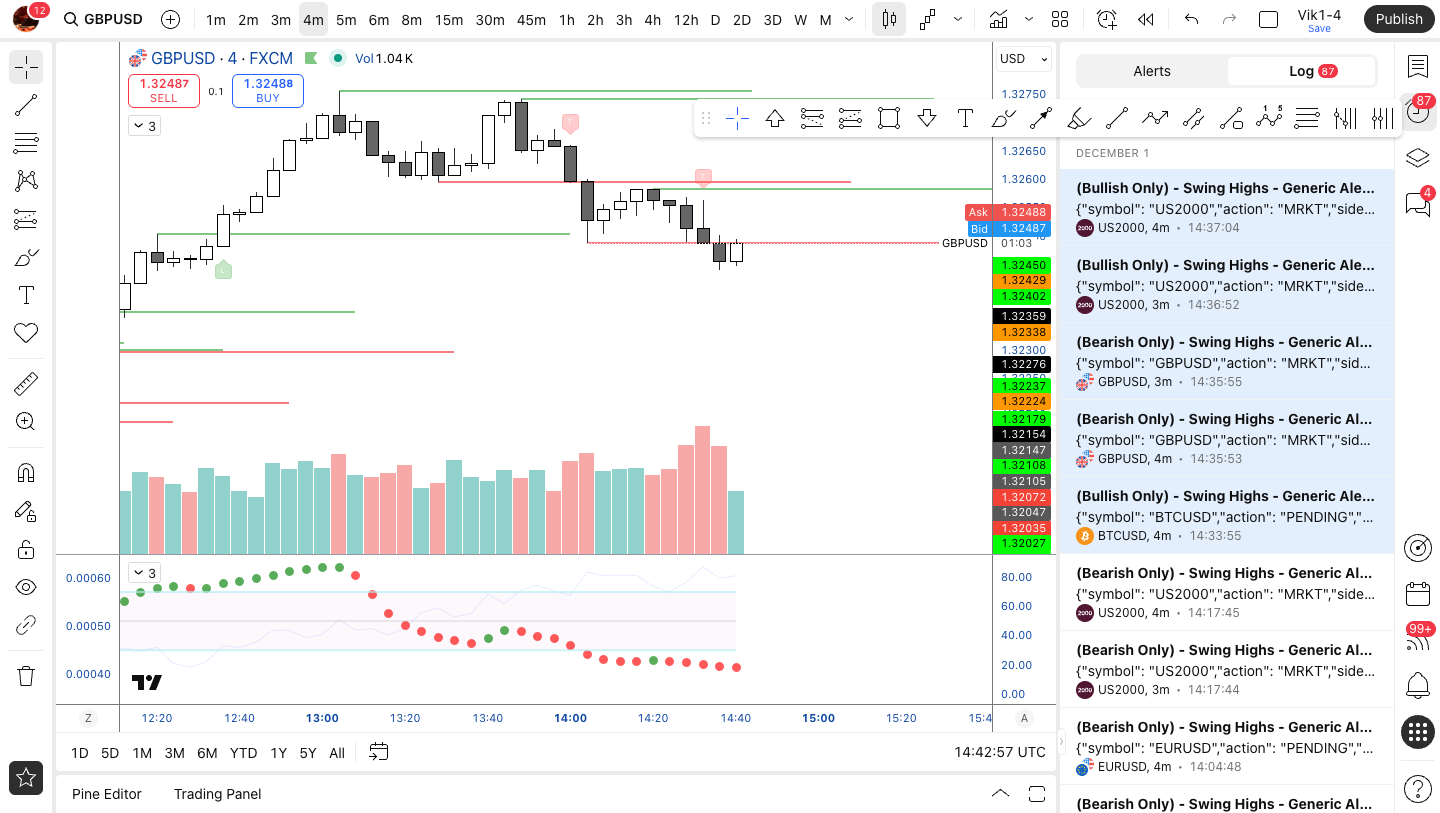Screen dimensions: 1440x813
Task: Collapse main chart indicator legend showing 3
Action: (x=144, y=126)
